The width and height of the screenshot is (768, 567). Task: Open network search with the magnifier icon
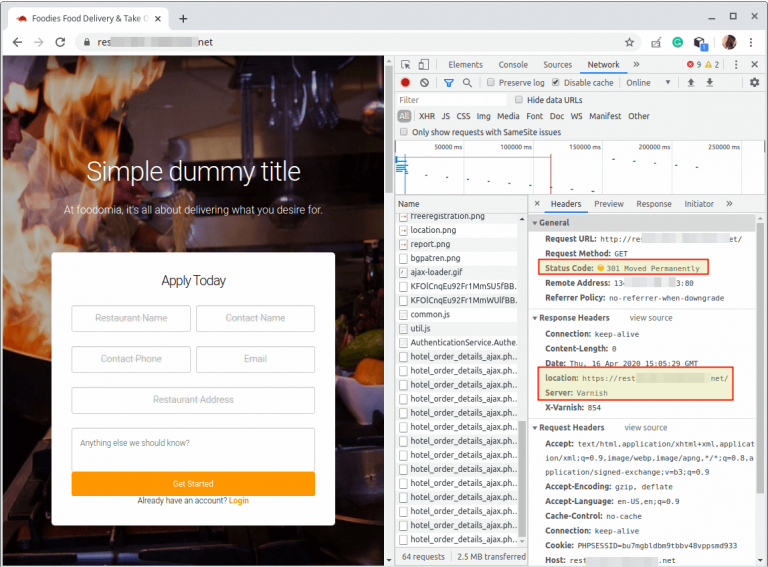pos(467,83)
